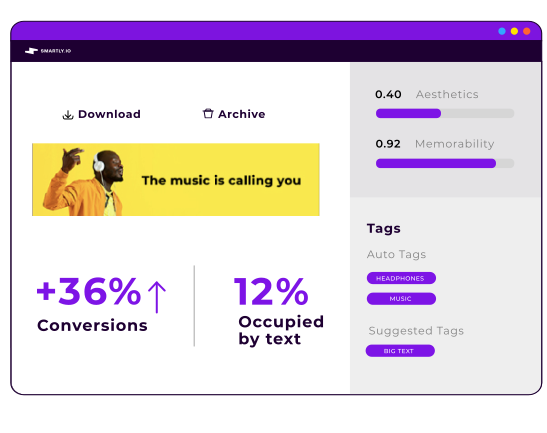Open the yellow music ad banner
Screen dimensions: 547x433
pyautogui.click(x=176, y=179)
